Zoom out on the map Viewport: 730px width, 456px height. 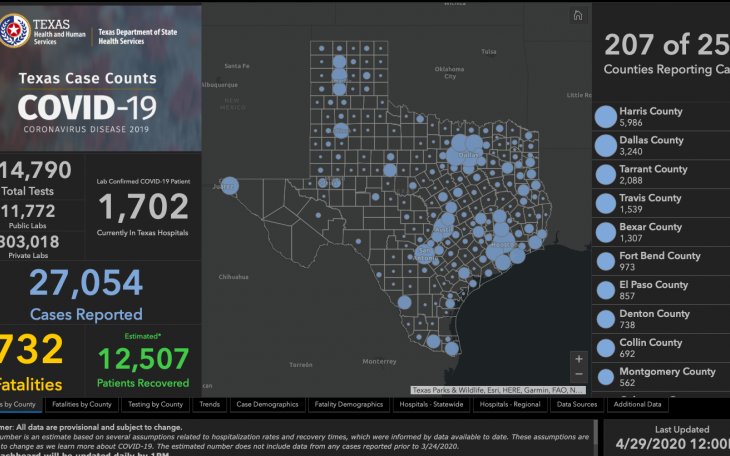[578, 375]
